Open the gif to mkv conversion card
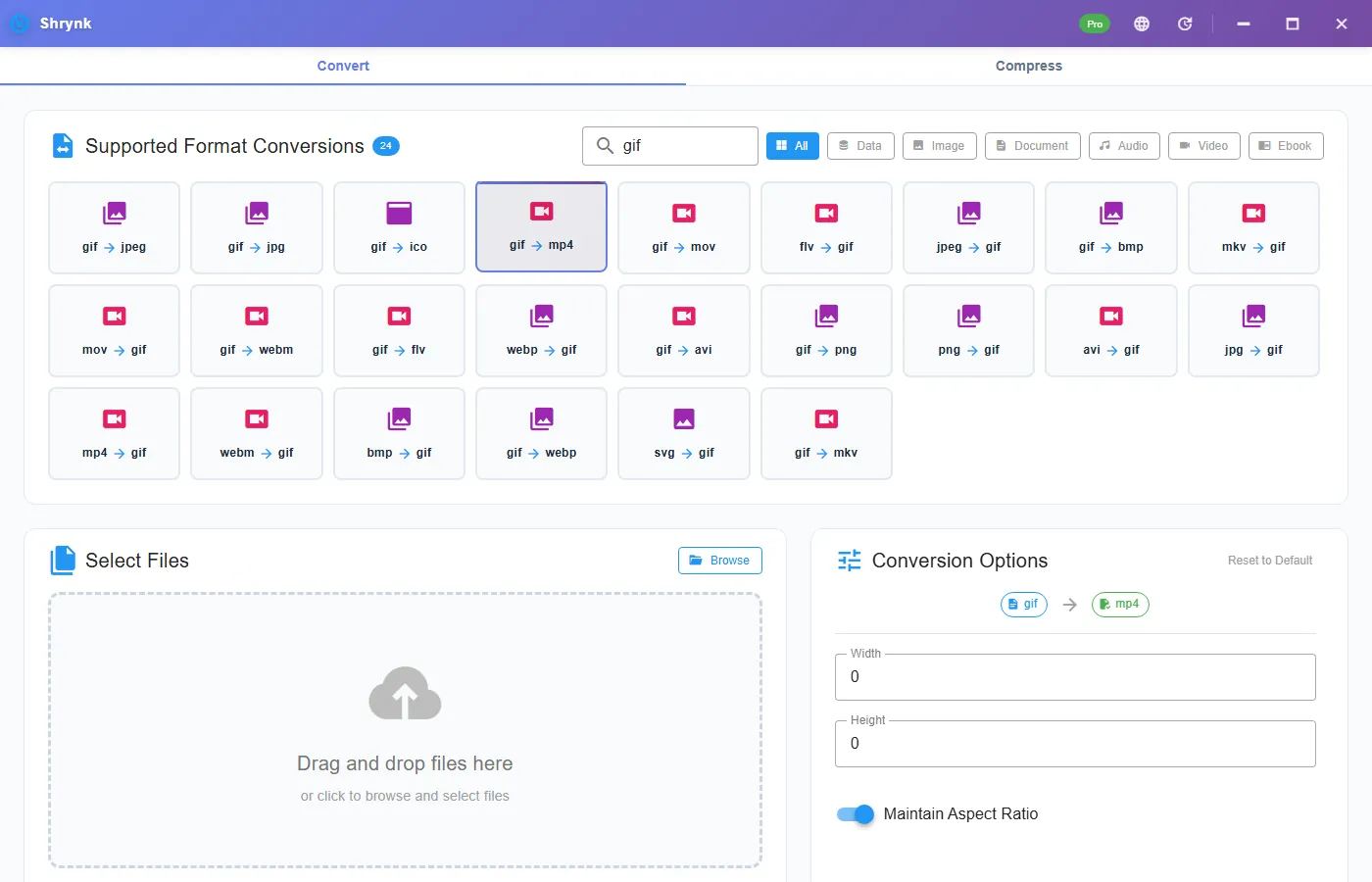Viewport: 1372px width, 882px height. pos(826,433)
